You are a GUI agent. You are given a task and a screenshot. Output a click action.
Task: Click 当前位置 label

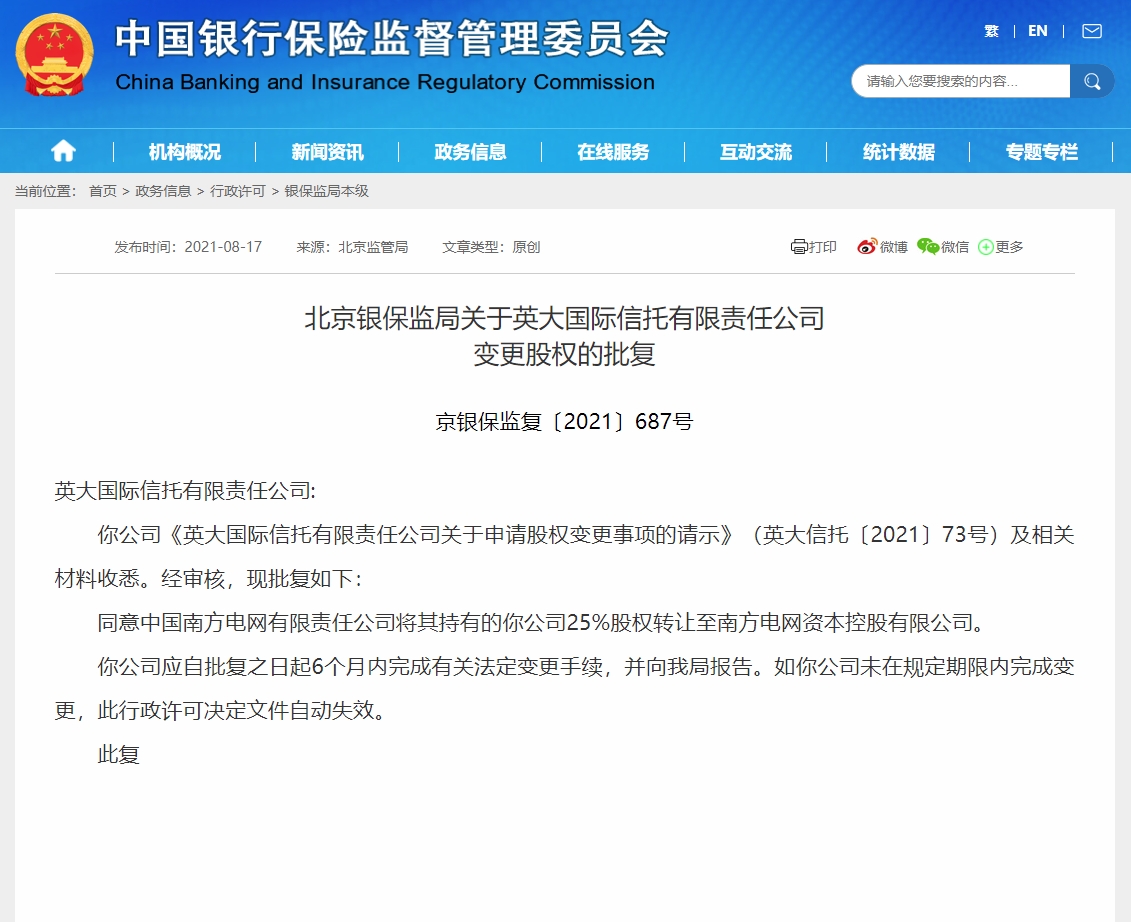coord(45,190)
